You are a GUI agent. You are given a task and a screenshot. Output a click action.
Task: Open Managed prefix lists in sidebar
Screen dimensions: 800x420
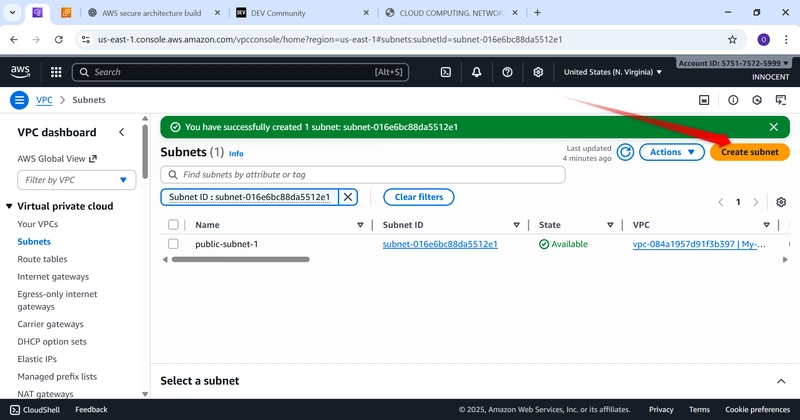[57, 377]
